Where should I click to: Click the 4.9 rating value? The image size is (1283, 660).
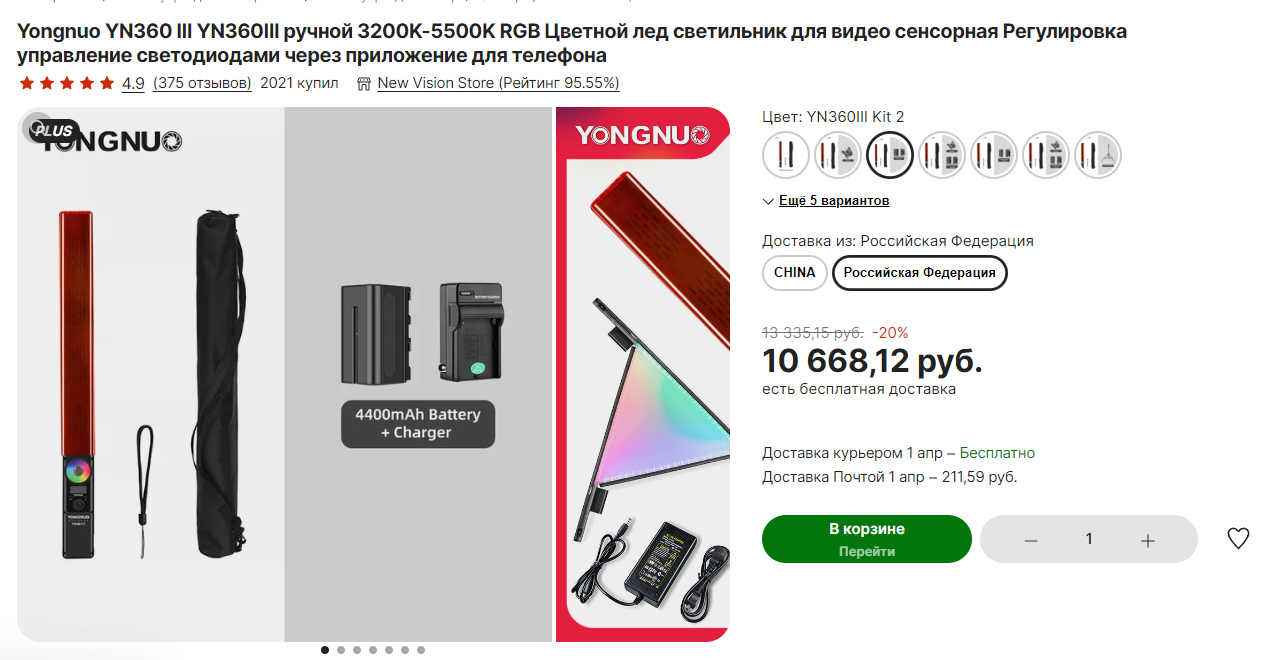click(x=133, y=83)
